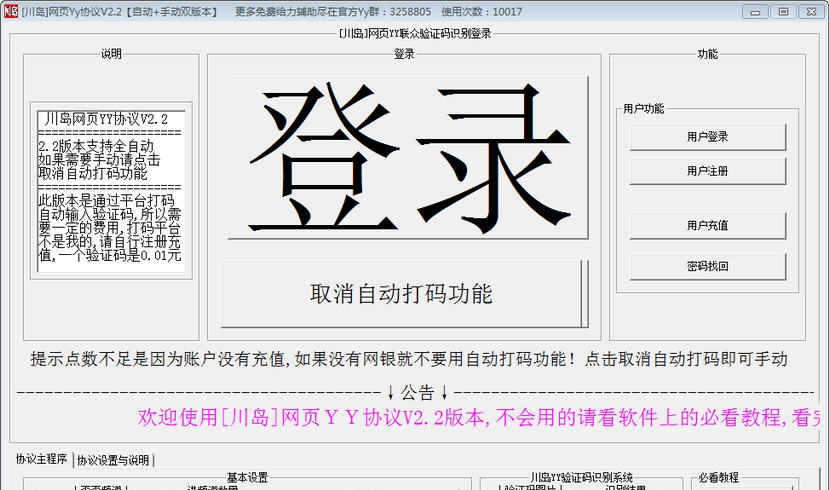Click 取消自动打码功能 button
829x490 pixels.
[404, 294]
